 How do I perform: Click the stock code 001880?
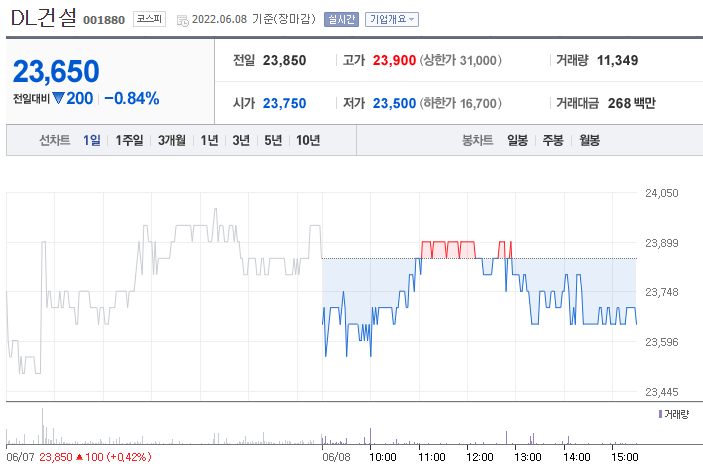click(104, 20)
